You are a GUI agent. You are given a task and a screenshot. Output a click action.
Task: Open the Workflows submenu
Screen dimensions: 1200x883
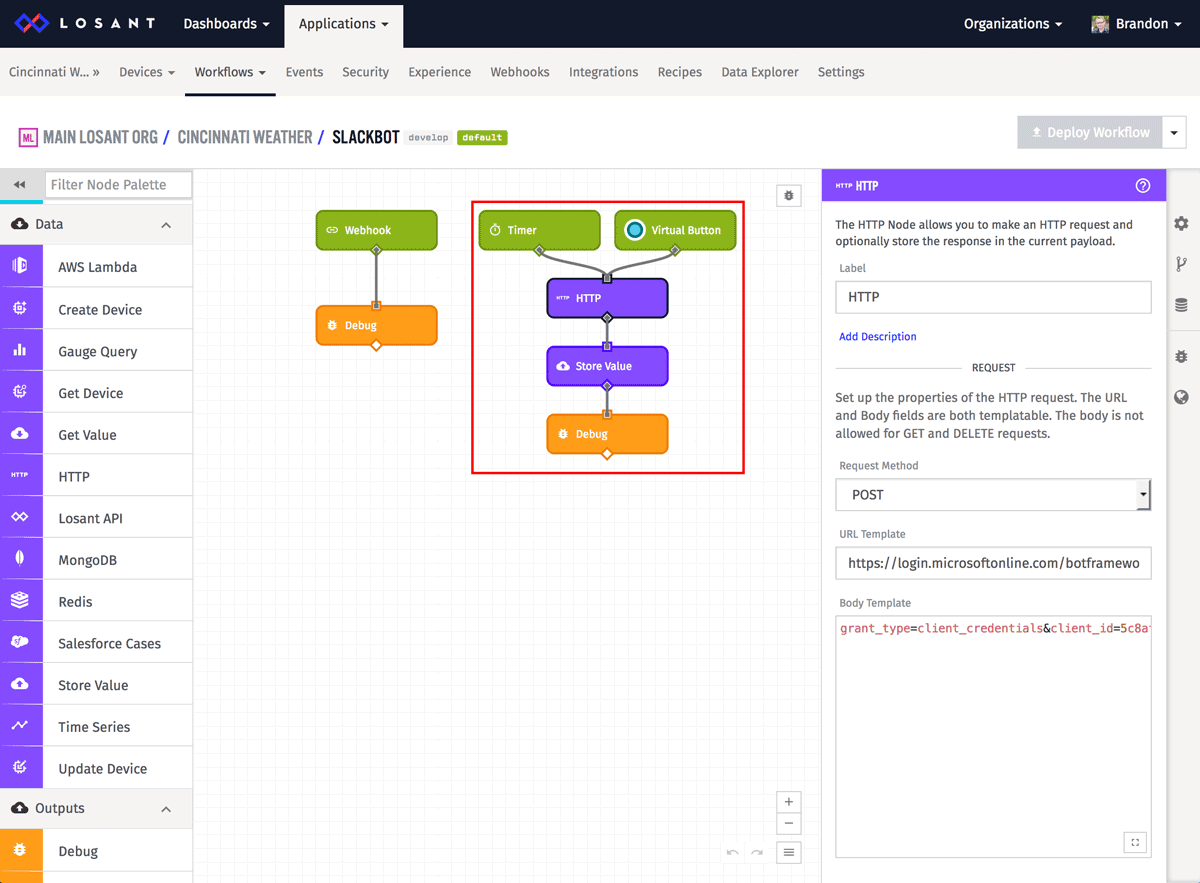(x=230, y=72)
